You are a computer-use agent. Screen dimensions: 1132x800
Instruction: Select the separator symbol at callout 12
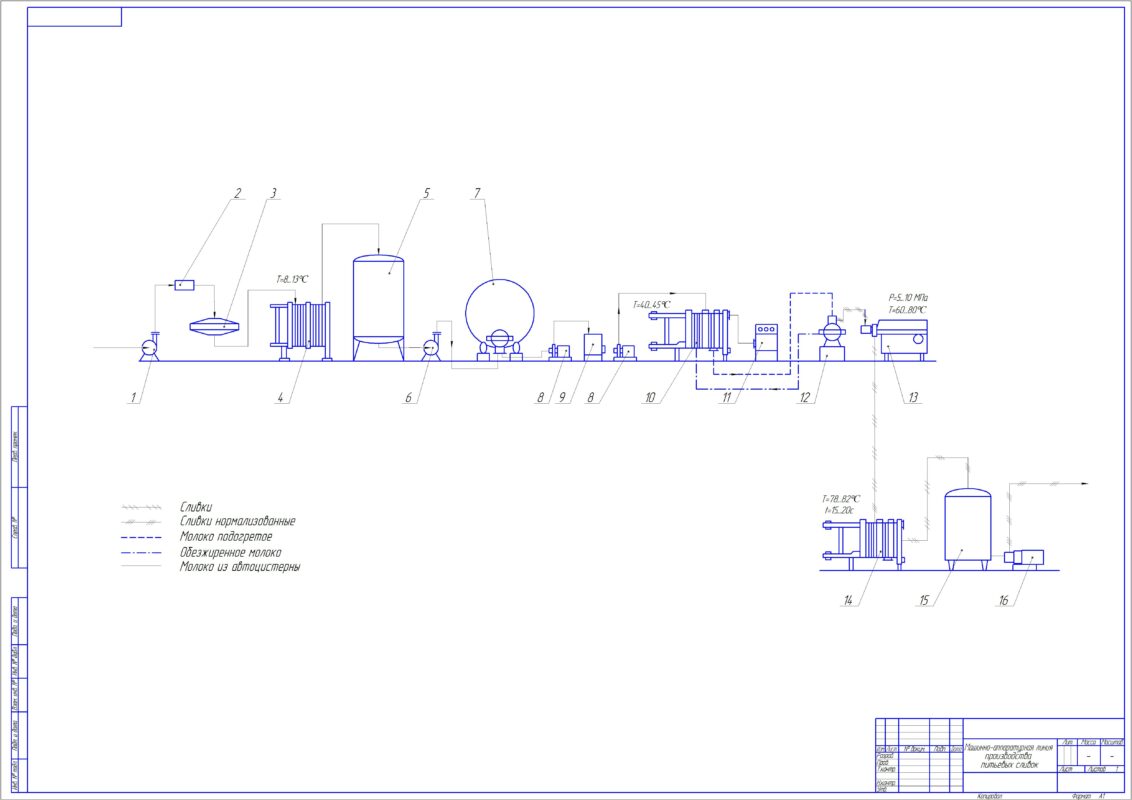coord(832,337)
